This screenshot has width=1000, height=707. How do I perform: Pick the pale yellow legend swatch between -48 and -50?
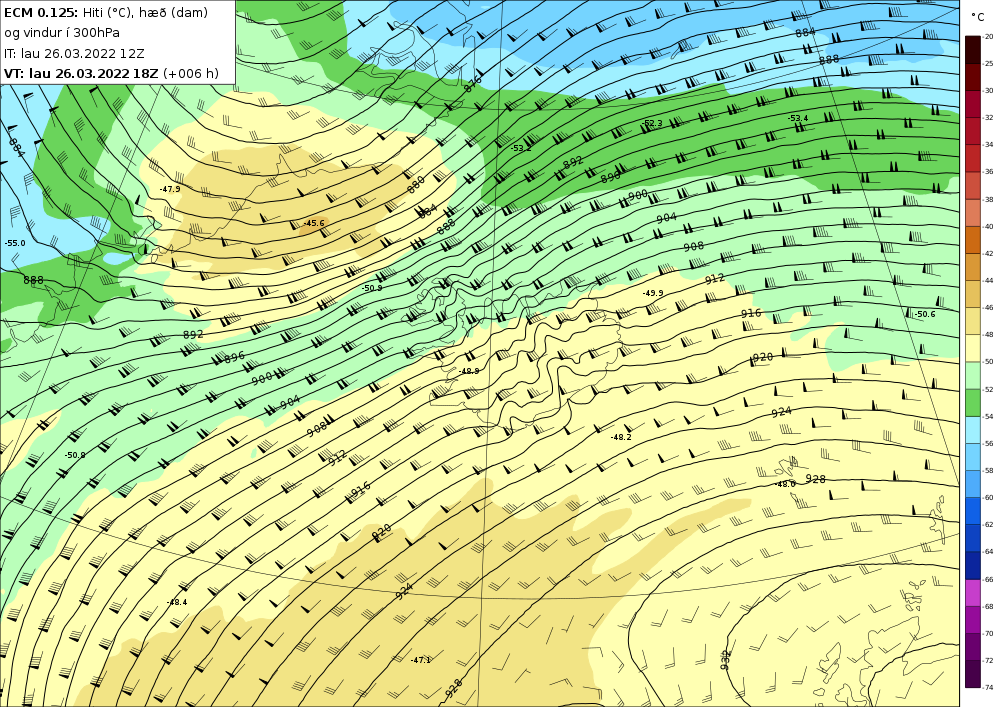tap(973, 348)
